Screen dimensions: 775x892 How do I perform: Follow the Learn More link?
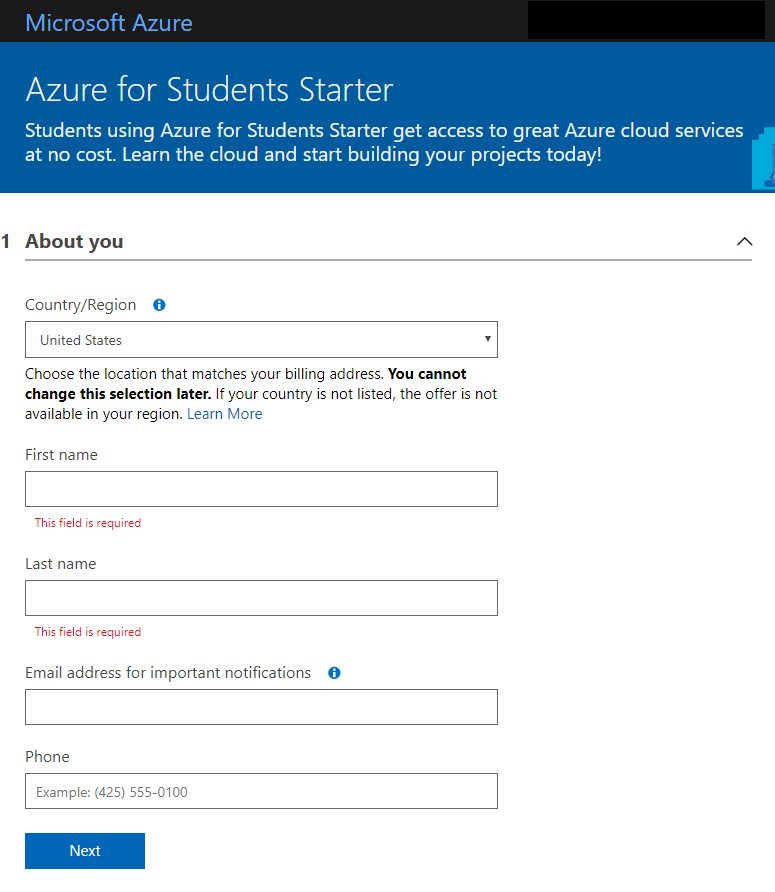(x=225, y=414)
